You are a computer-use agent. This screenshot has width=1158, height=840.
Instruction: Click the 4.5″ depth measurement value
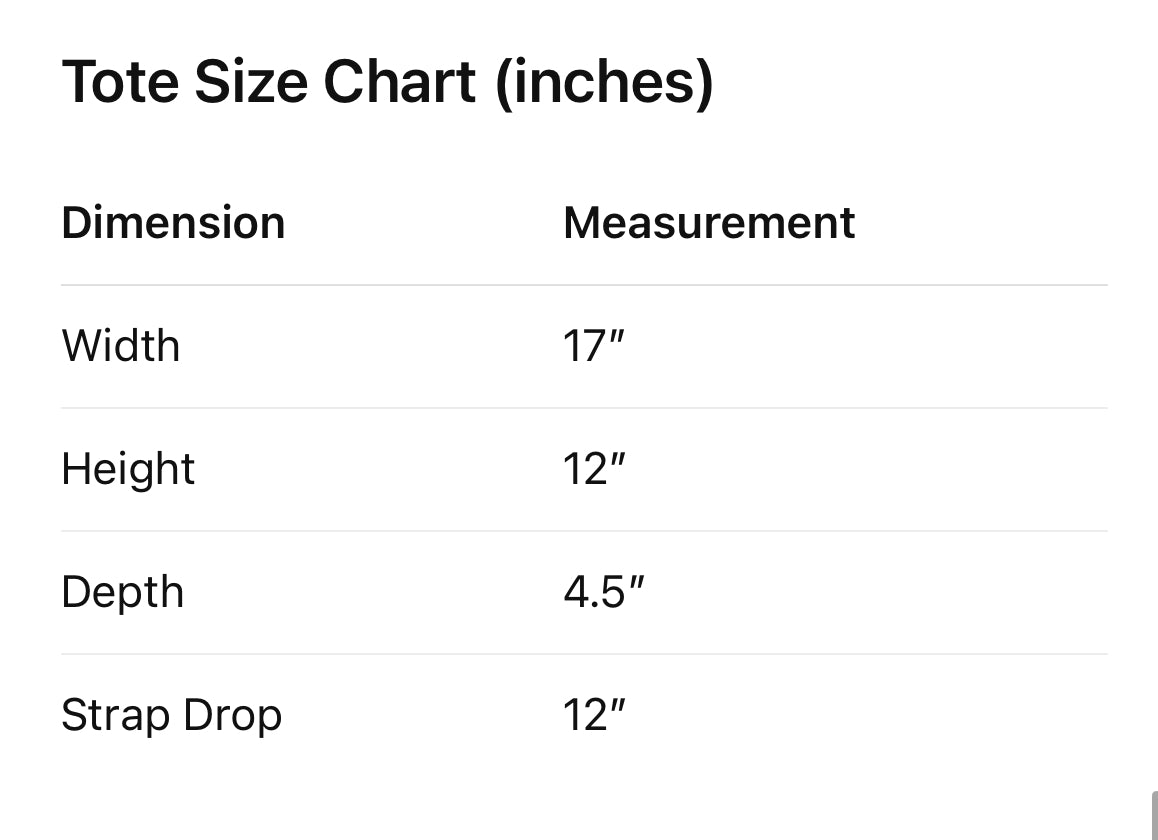click(x=603, y=593)
